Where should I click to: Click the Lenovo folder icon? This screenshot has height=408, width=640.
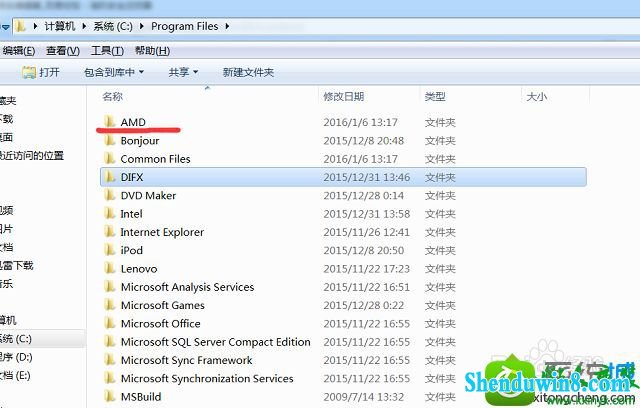click(109, 268)
